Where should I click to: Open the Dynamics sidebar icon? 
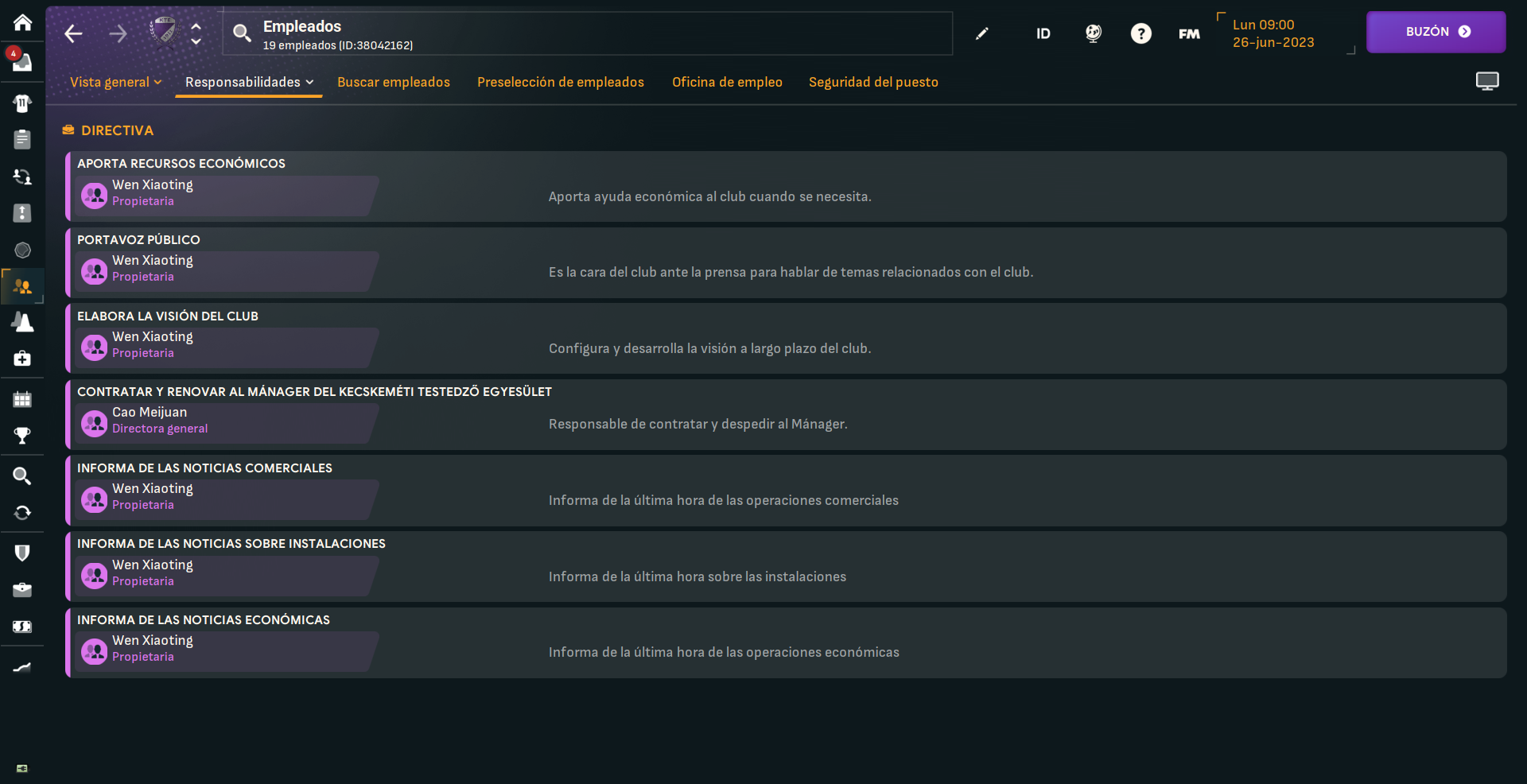click(22, 177)
